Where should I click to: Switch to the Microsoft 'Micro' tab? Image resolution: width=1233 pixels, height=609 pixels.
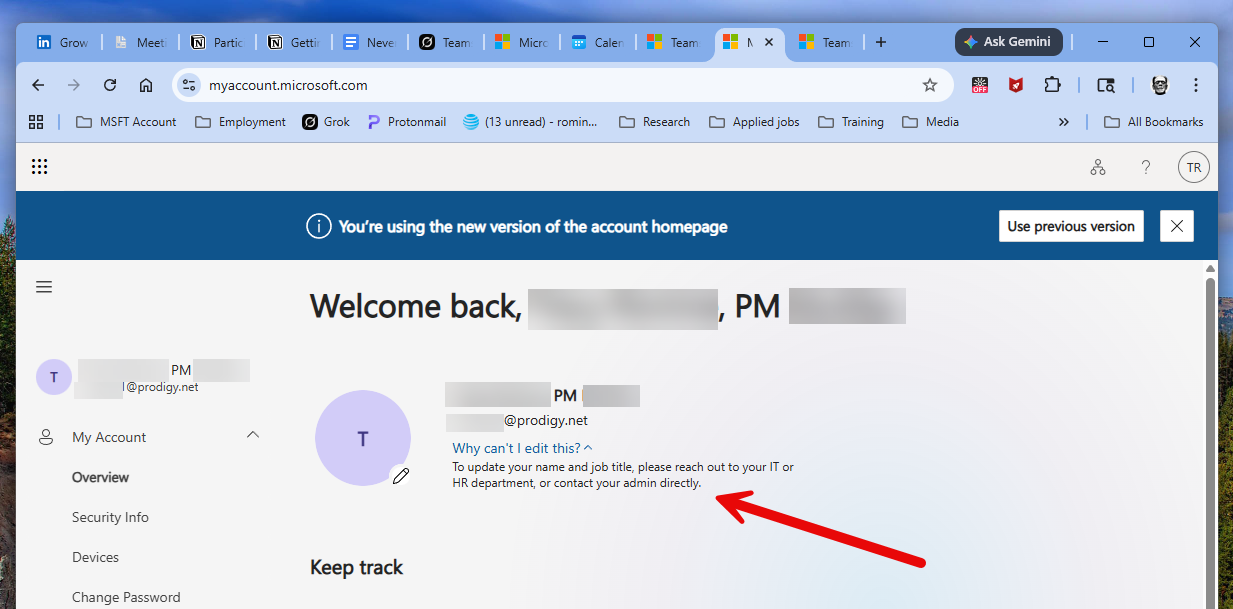tap(522, 42)
